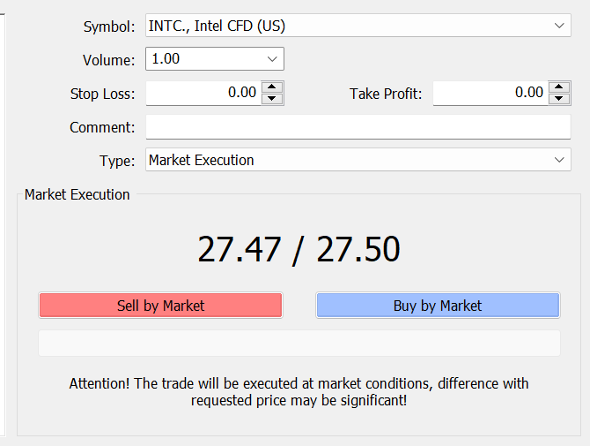Image resolution: width=591 pixels, height=447 pixels.
Task: Select the Market Execution type field
Action: click(358, 160)
